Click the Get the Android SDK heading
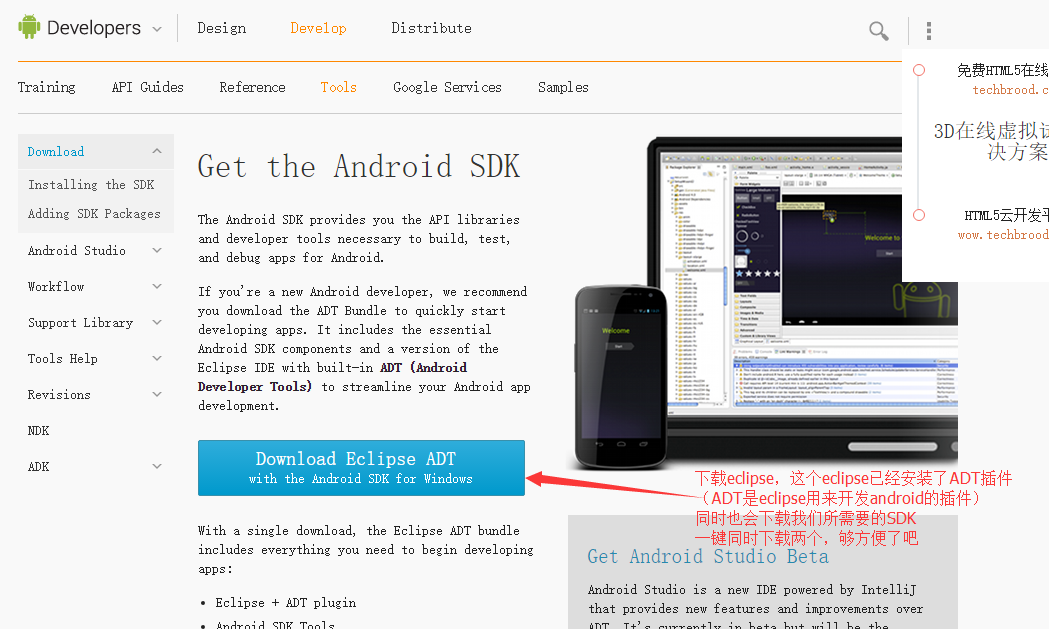 coord(359,166)
